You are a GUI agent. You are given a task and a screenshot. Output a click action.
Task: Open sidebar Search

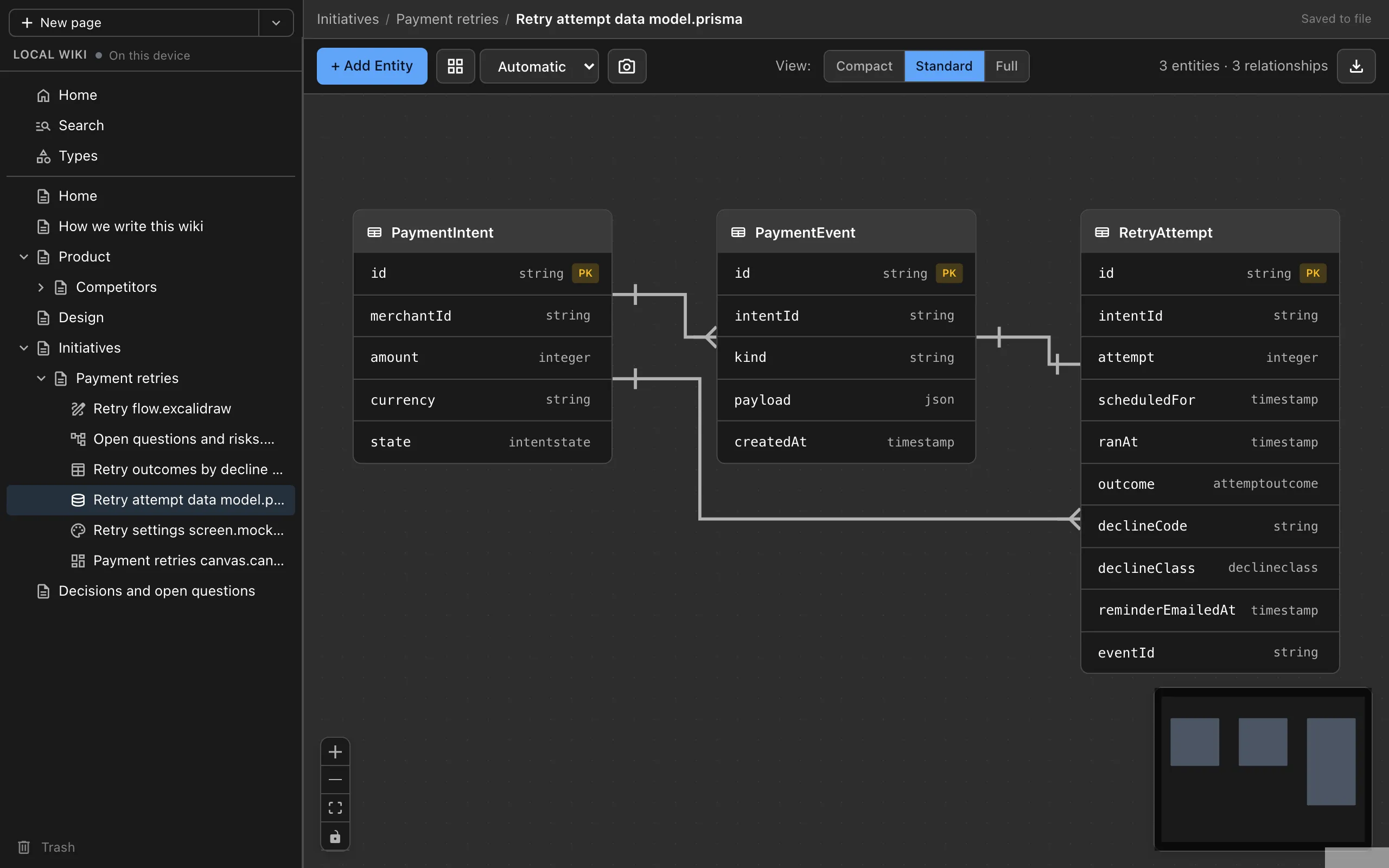tap(150, 125)
